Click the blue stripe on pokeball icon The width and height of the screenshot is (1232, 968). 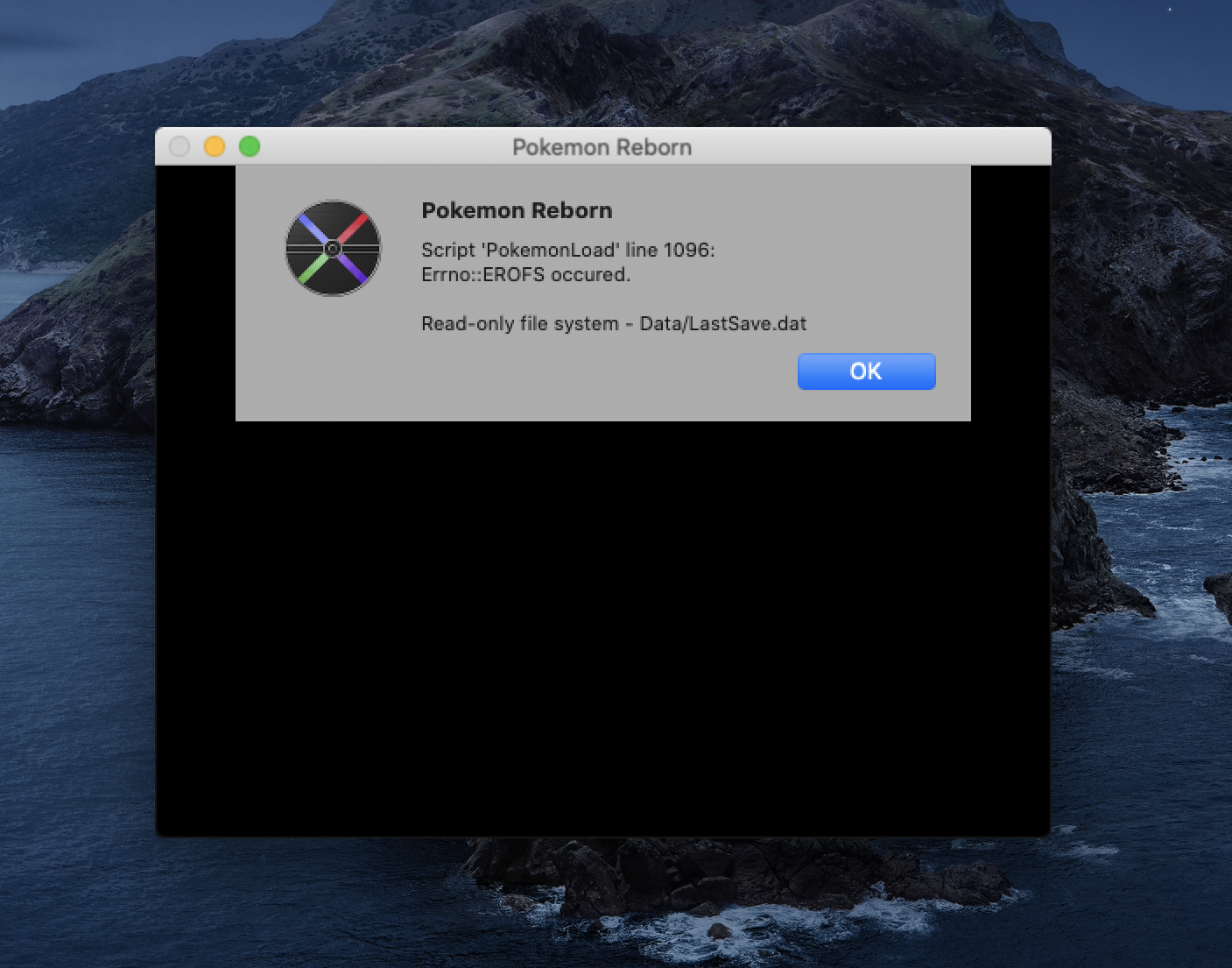tap(312, 228)
